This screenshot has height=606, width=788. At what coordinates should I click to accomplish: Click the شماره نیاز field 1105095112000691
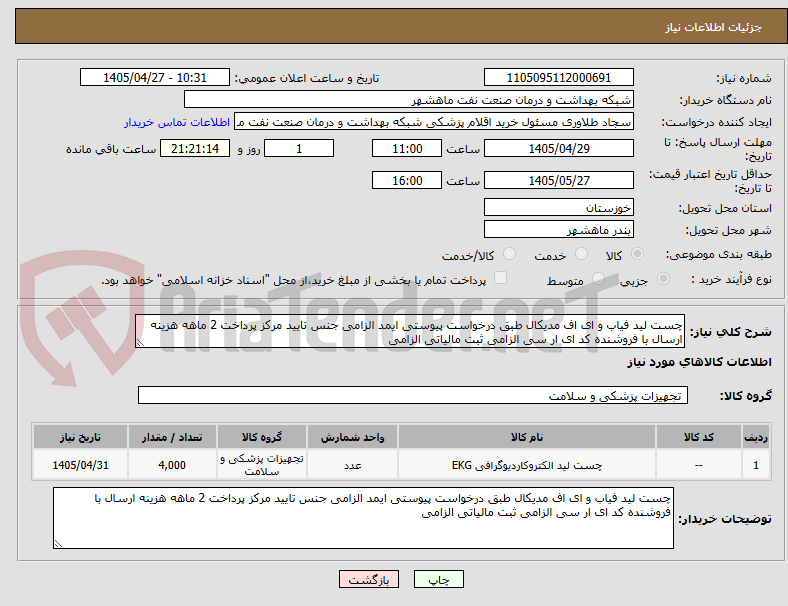pyautogui.click(x=558, y=77)
